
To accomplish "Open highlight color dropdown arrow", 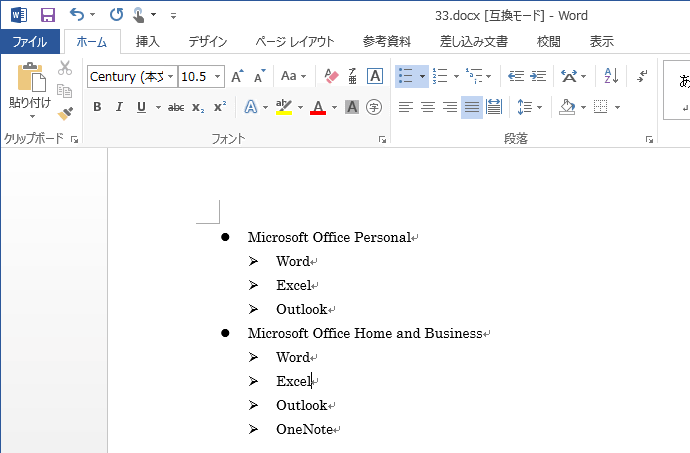I will (301, 107).
